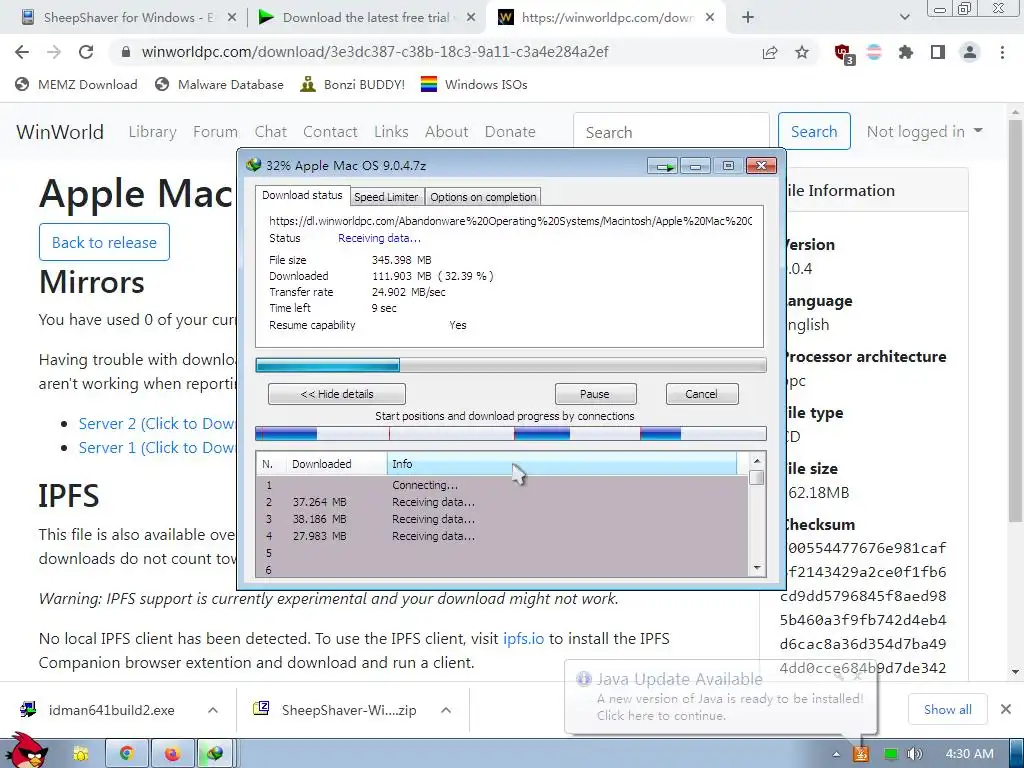Screen dimensions: 1024x768
Task: Open the ipfs.io link
Action: (x=524, y=639)
